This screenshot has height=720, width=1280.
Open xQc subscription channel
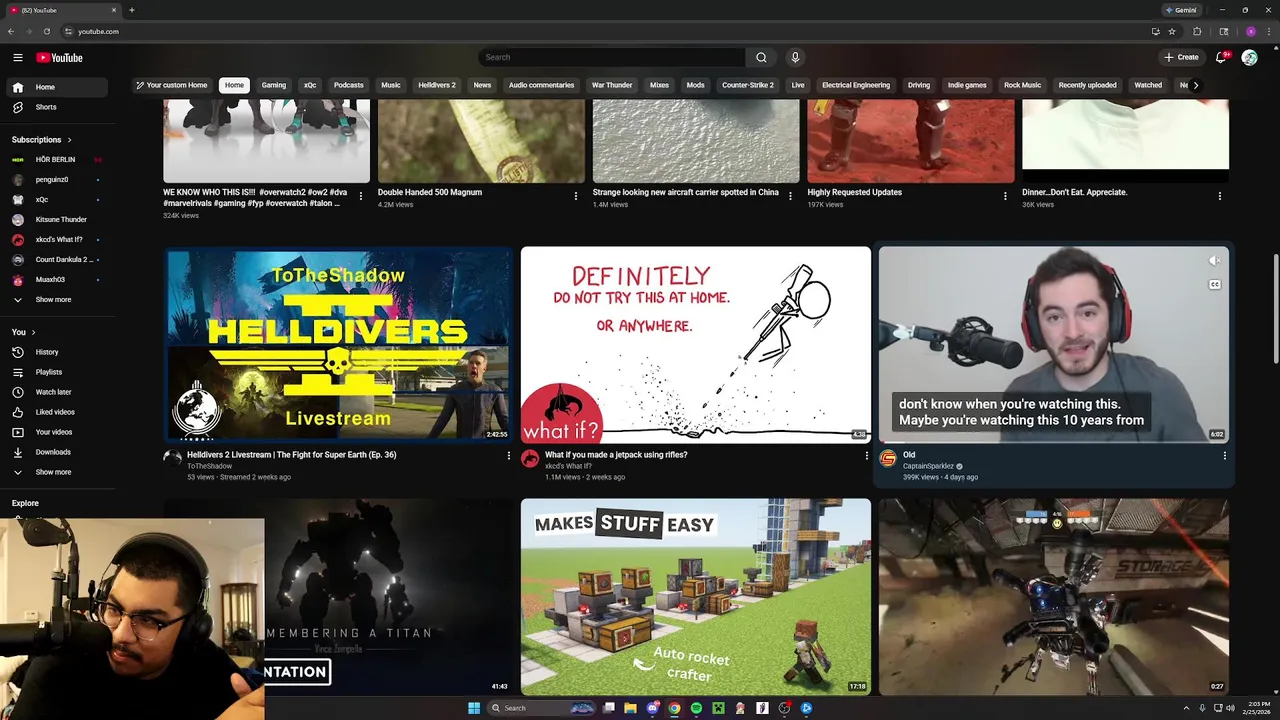tap(56, 199)
